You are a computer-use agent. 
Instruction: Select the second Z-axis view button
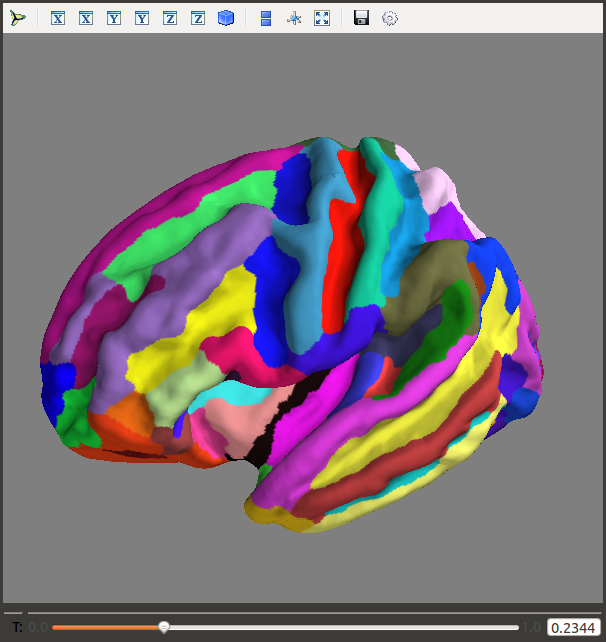tap(198, 18)
